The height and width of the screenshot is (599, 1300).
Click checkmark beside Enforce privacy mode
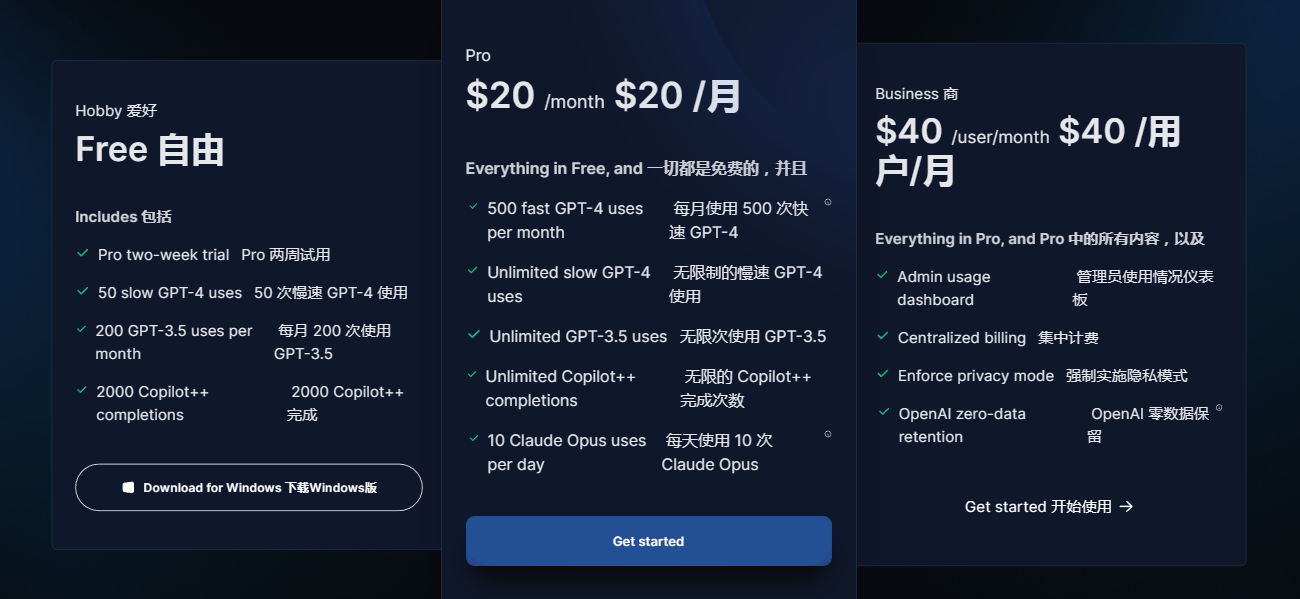[x=883, y=375]
